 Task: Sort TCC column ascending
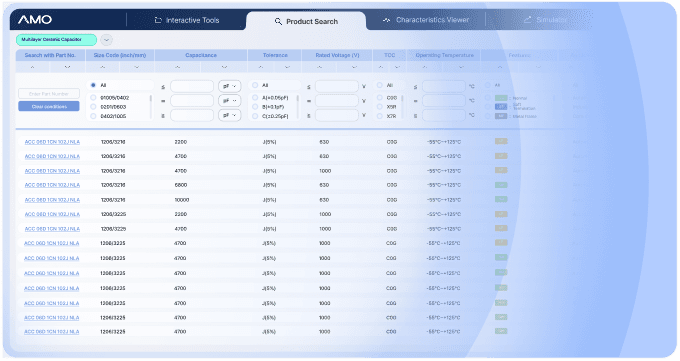(x=381, y=67)
